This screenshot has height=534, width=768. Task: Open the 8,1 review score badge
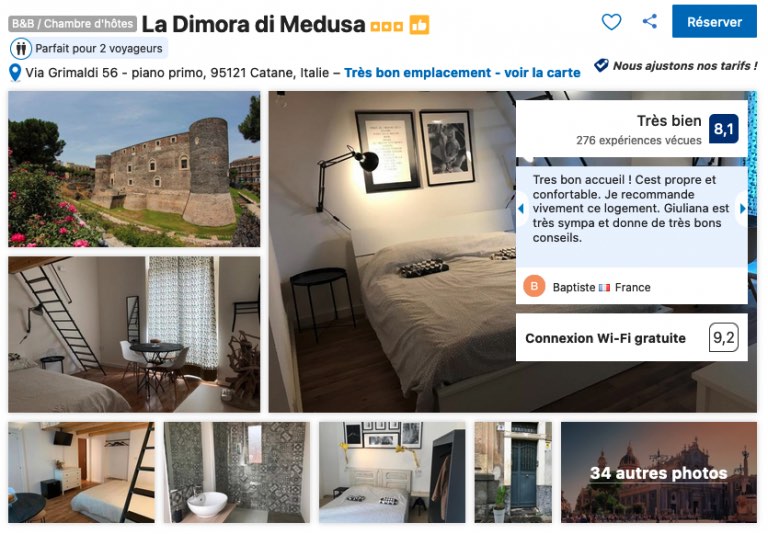point(723,129)
